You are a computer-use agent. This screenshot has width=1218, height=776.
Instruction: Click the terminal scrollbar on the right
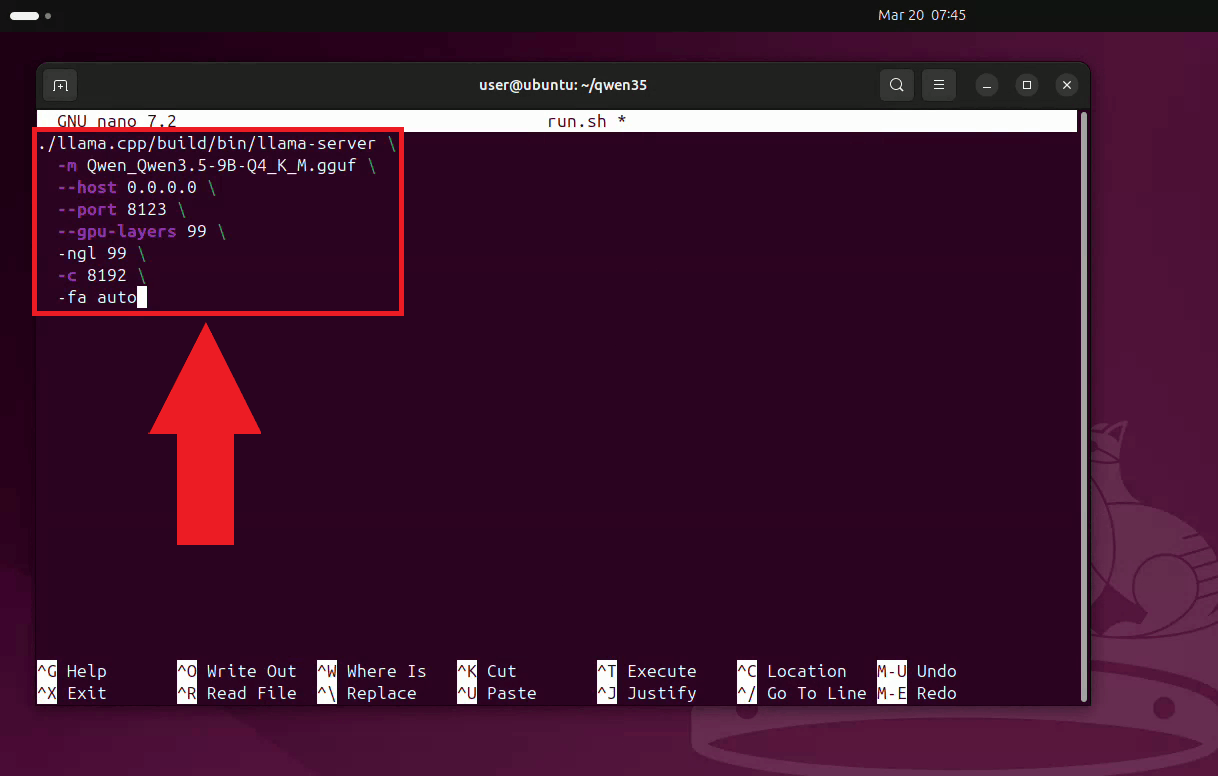click(x=1083, y=400)
